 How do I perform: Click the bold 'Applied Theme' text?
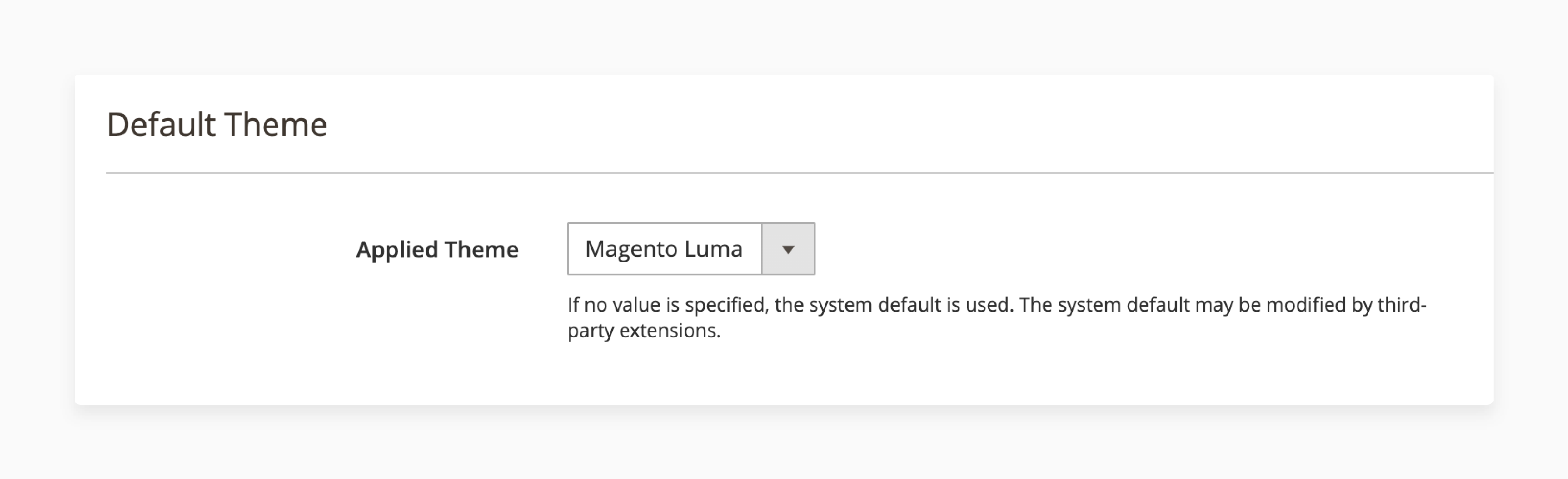(x=437, y=249)
